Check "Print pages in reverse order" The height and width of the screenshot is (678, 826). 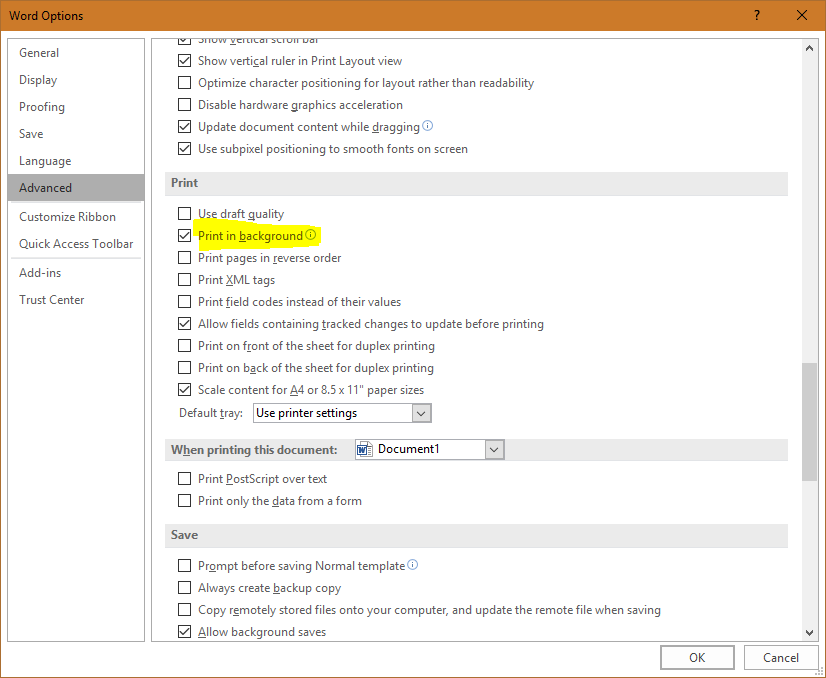[x=184, y=257]
